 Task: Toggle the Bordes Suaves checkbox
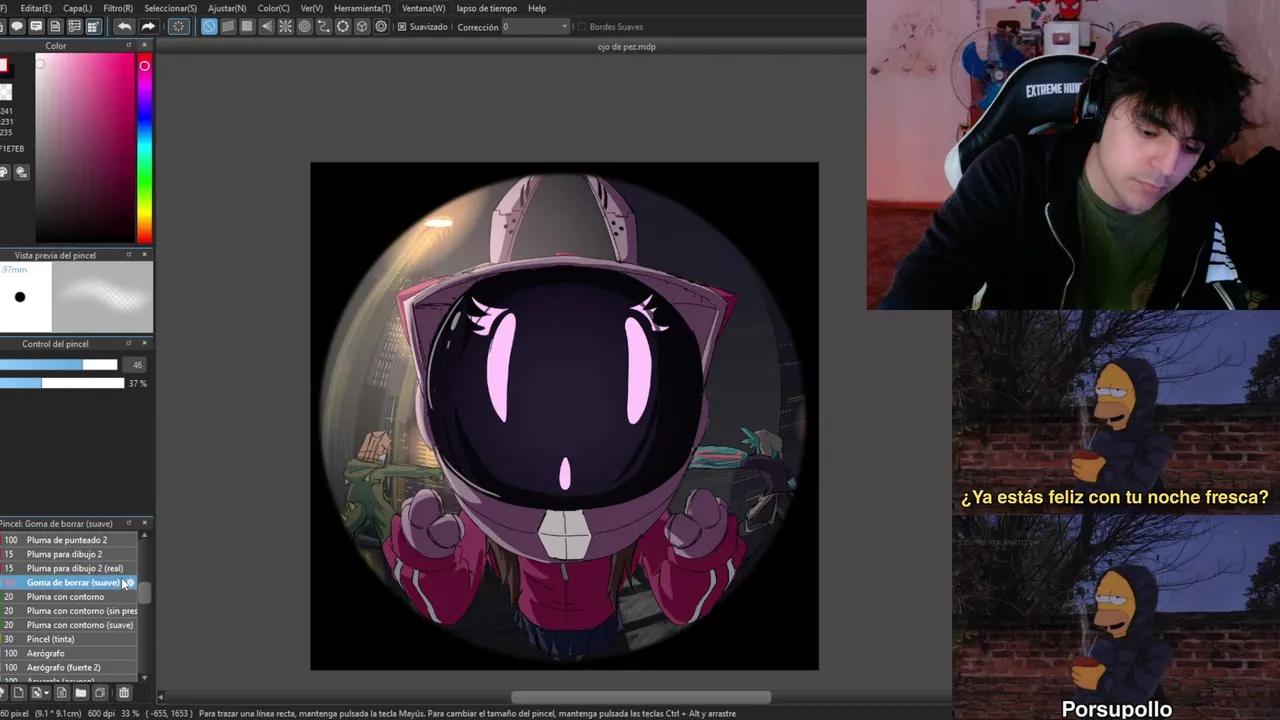click(583, 27)
